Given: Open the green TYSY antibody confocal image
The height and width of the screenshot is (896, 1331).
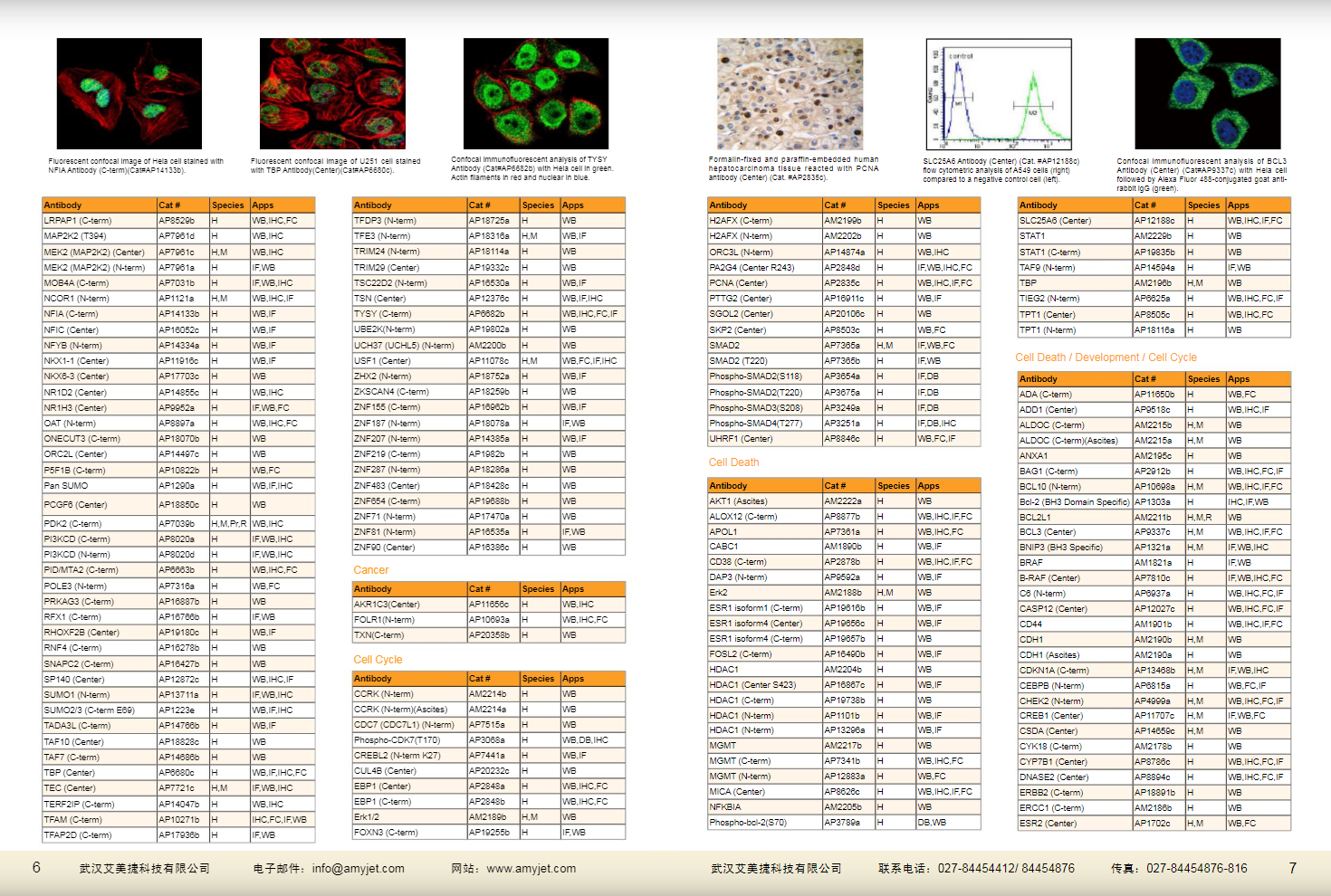Looking at the screenshot, I should pos(535,94).
